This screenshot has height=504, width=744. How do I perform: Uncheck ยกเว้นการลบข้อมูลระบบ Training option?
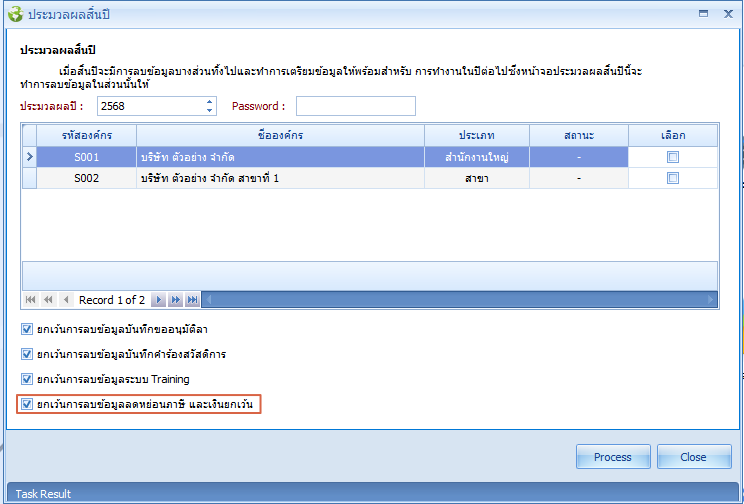[x=27, y=379]
